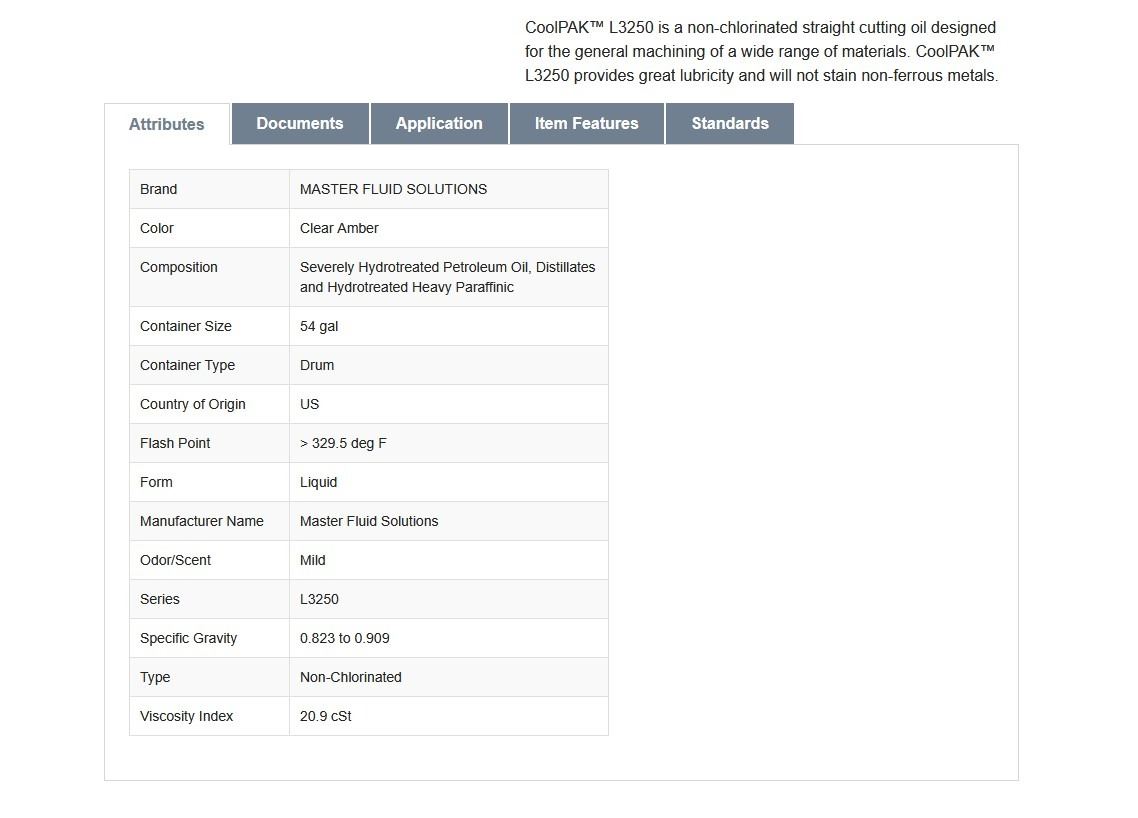1138x818 pixels.
Task: Switch to the Documents tab
Action: (299, 124)
